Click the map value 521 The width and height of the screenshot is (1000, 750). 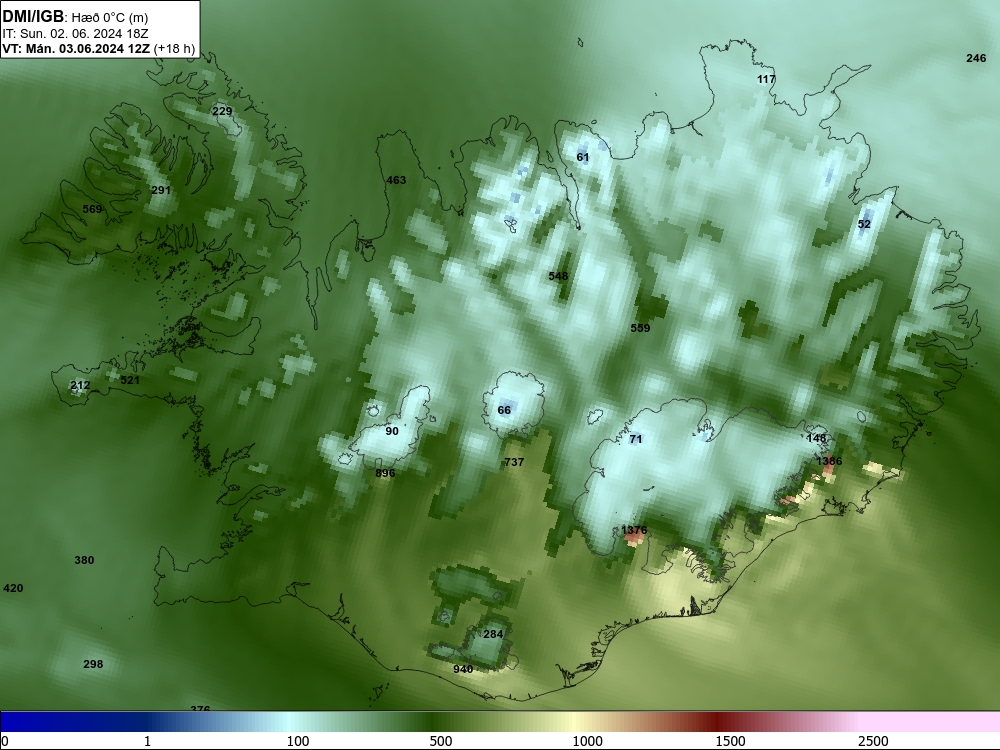(x=129, y=380)
